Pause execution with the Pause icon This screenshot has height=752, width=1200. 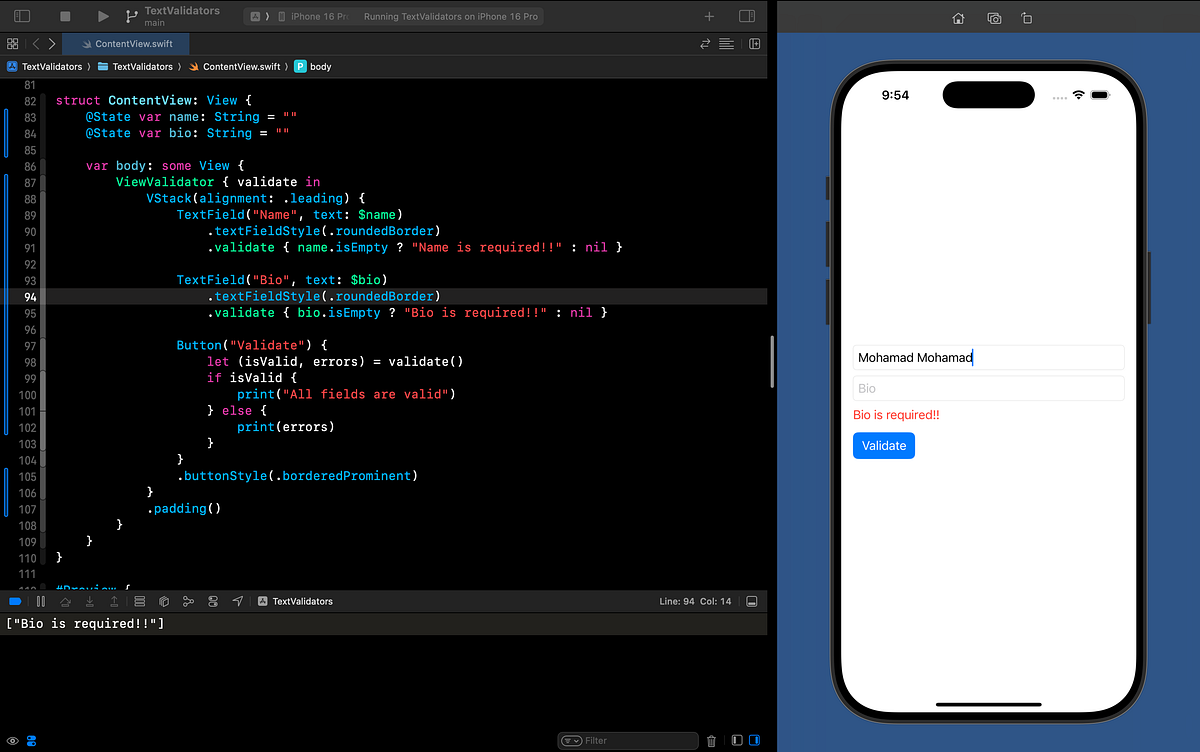(x=39, y=601)
